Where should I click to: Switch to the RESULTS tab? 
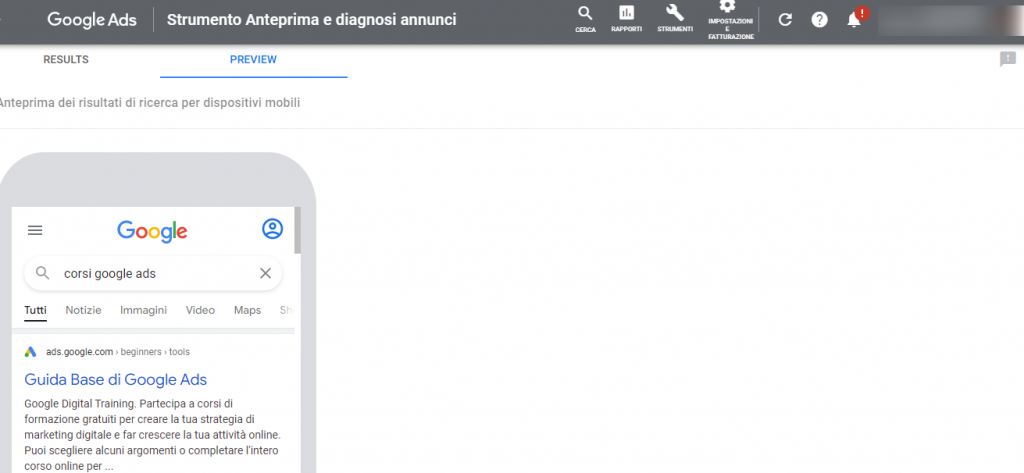click(x=66, y=59)
